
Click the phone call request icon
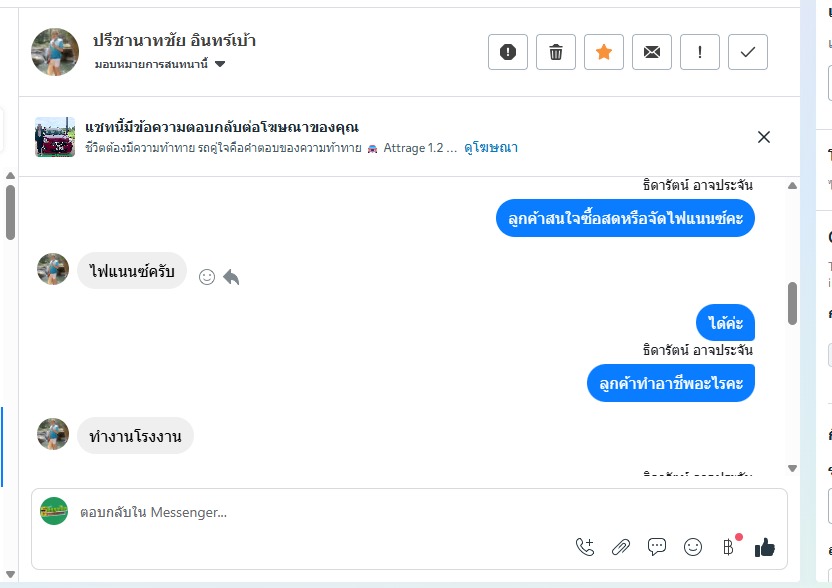point(585,547)
